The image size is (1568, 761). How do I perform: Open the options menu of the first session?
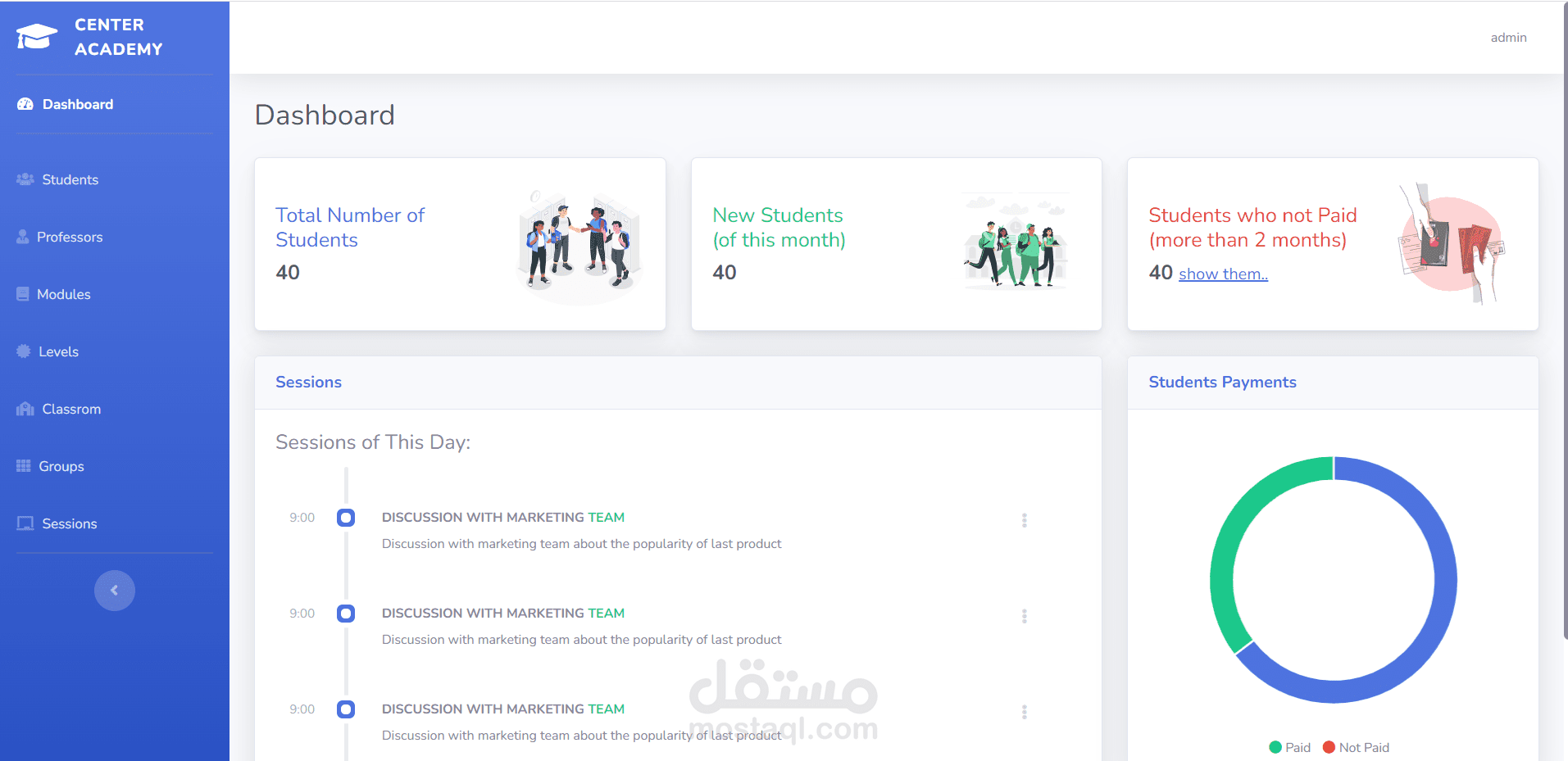1025,520
